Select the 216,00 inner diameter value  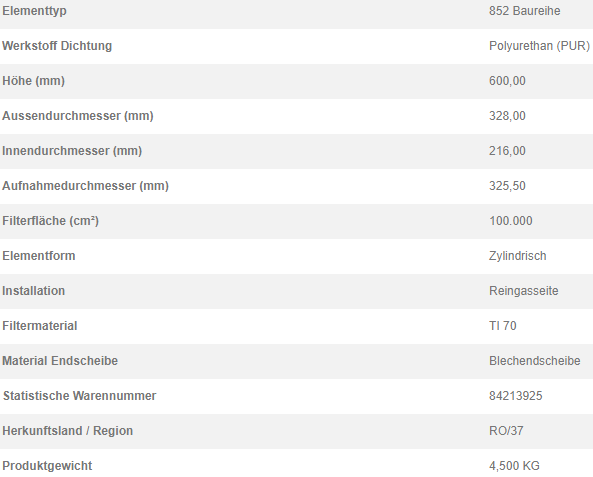(x=507, y=151)
